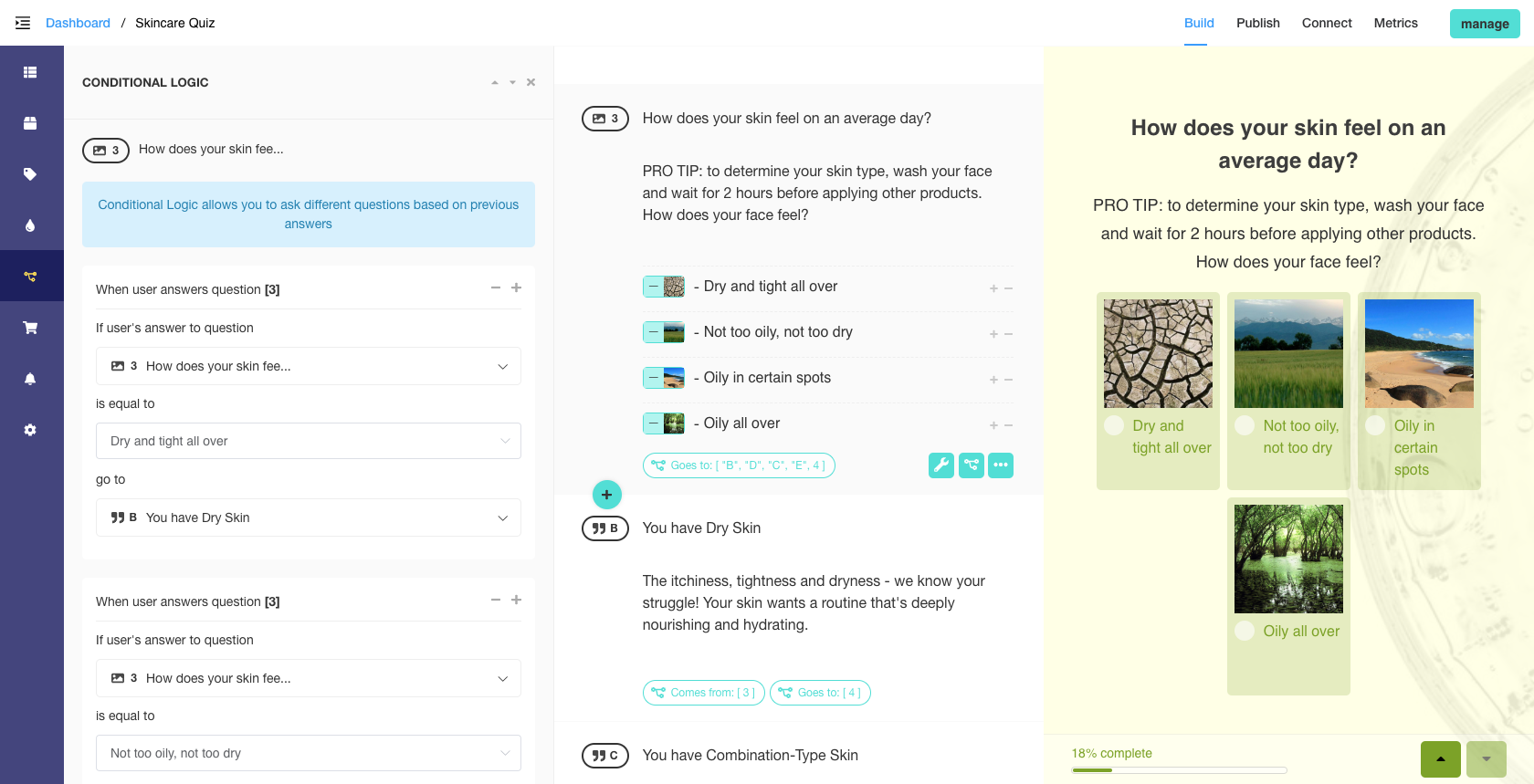
Task: Click the question 3 image-type badge
Action: [605, 119]
